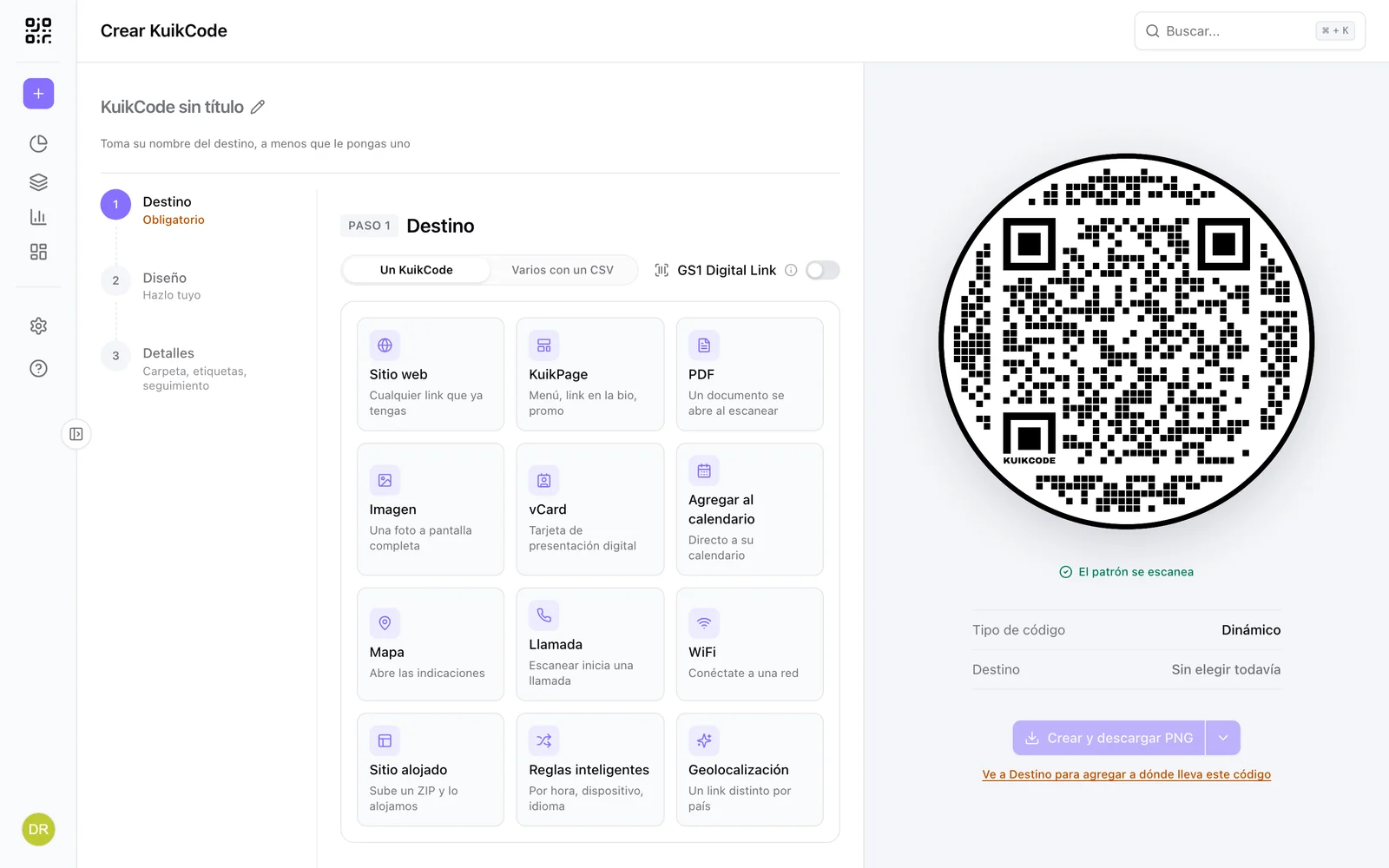Click the KuikCode logo icon
Viewport: 1389px width, 868px height.
tap(38, 30)
